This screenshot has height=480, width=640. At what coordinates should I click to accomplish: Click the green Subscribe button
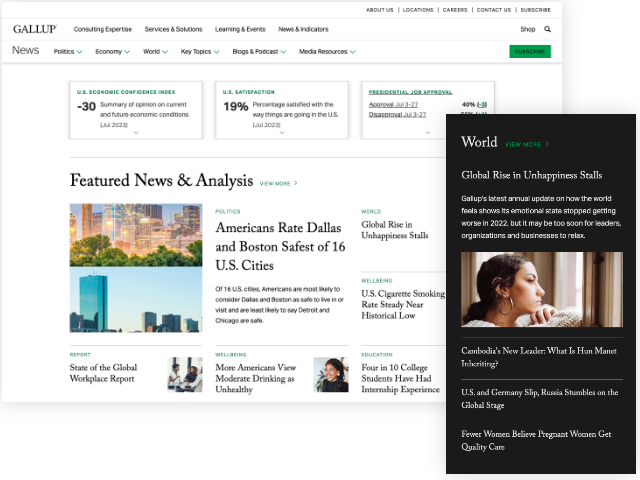click(530, 51)
